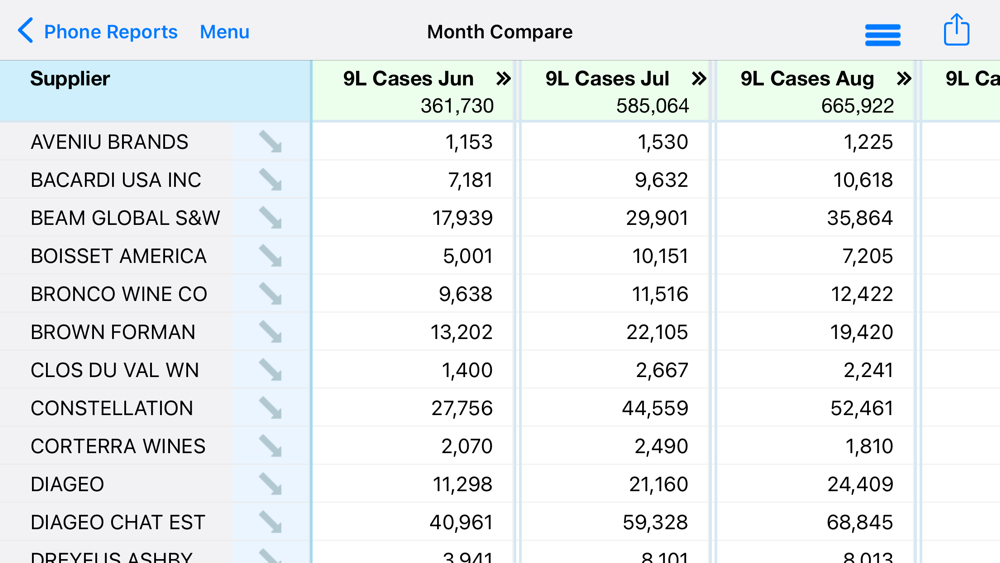This screenshot has height=563, width=1000.
Task: Sort by the Supplier column header
Action: [x=70, y=78]
